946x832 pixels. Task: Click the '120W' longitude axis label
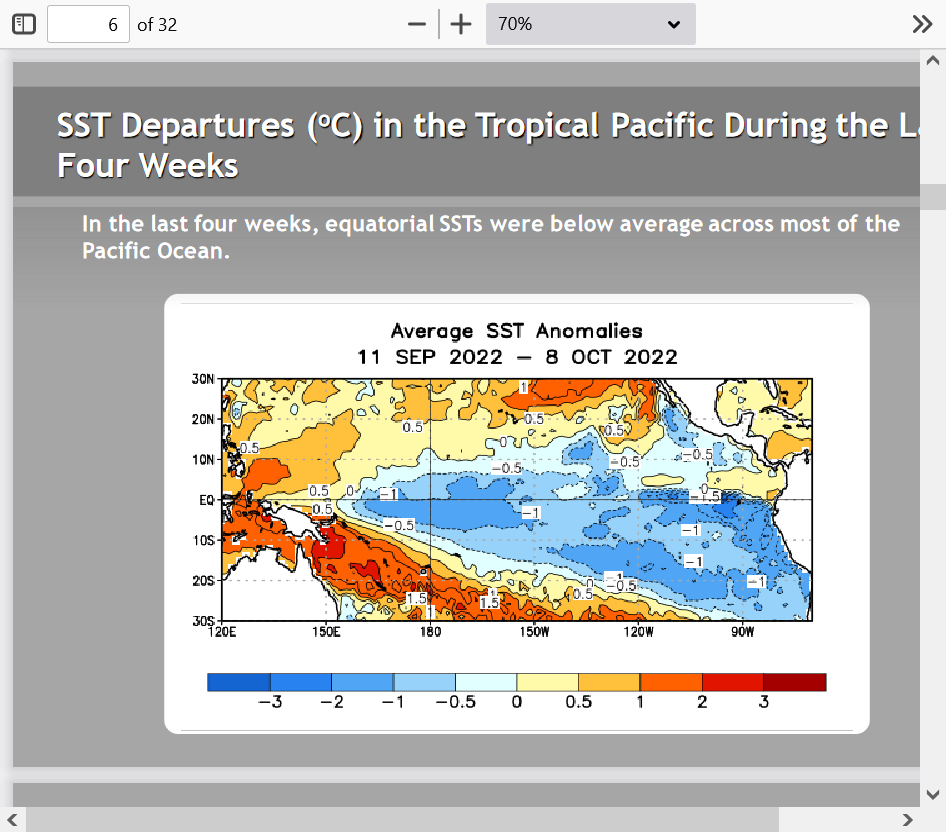[x=638, y=632]
